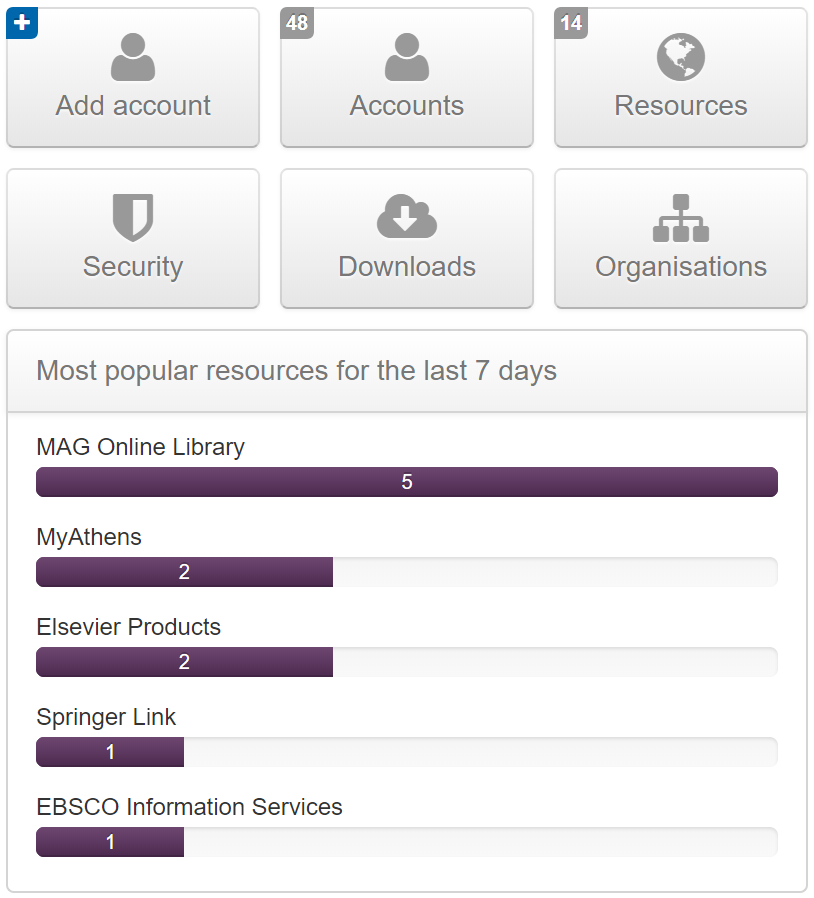Open the Accounts tile
814x898 pixels.
[406, 77]
